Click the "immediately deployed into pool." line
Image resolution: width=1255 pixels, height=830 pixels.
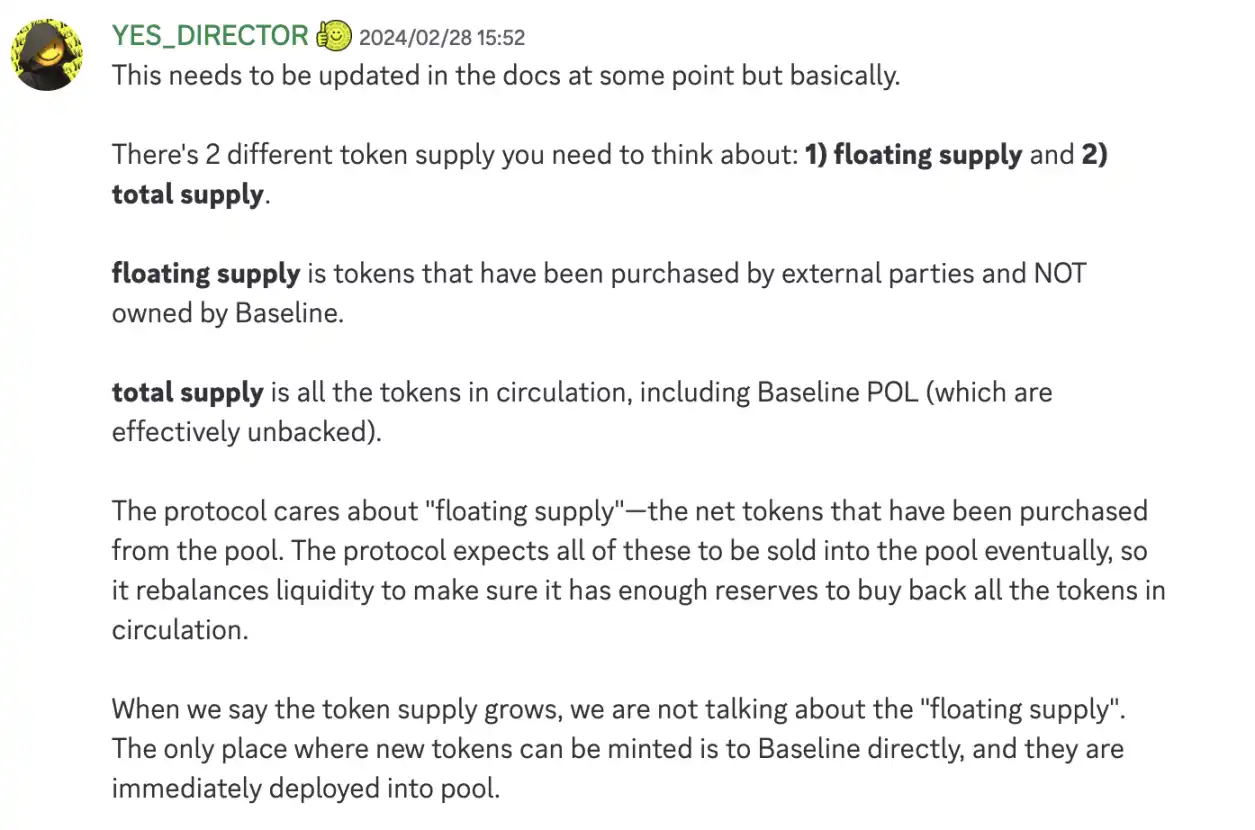(305, 788)
